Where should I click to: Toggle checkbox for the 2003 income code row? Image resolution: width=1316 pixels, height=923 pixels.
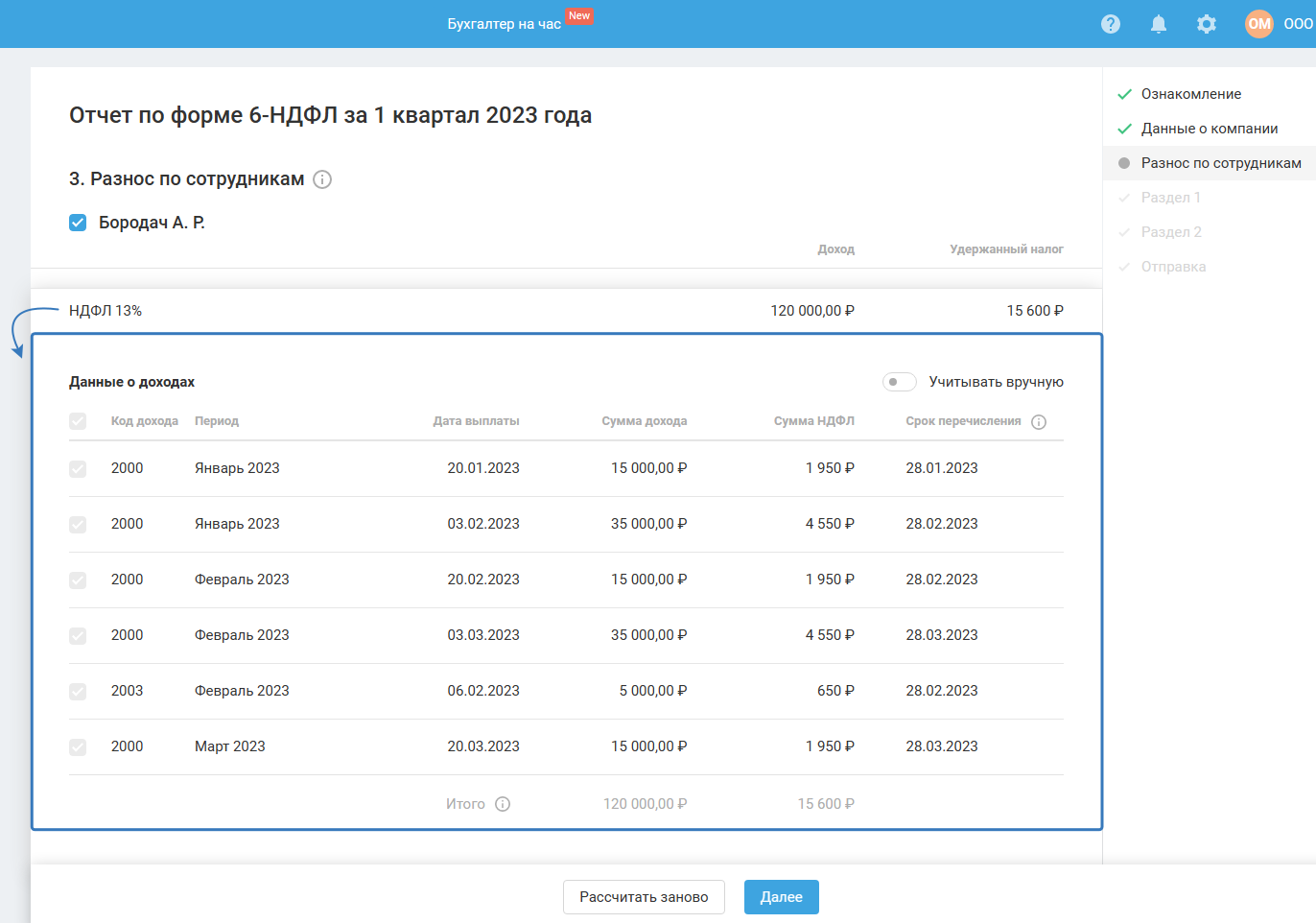78,691
